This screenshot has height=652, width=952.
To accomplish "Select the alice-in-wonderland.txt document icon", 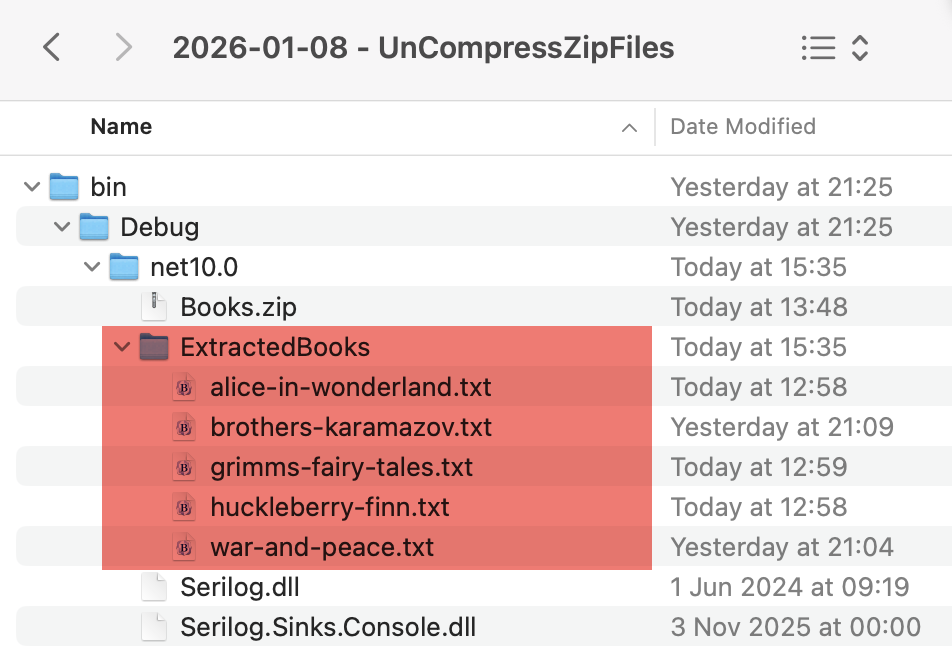I will tap(184, 386).
